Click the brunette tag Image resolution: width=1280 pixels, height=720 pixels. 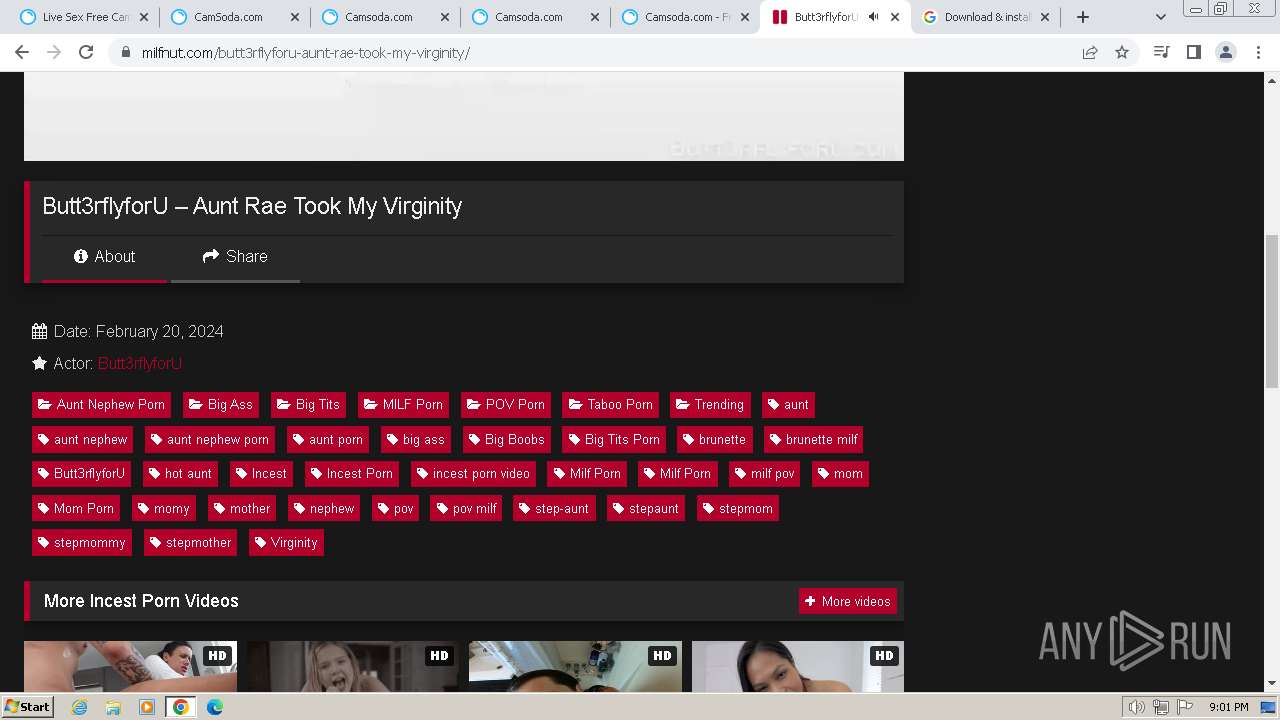(714, 440)
